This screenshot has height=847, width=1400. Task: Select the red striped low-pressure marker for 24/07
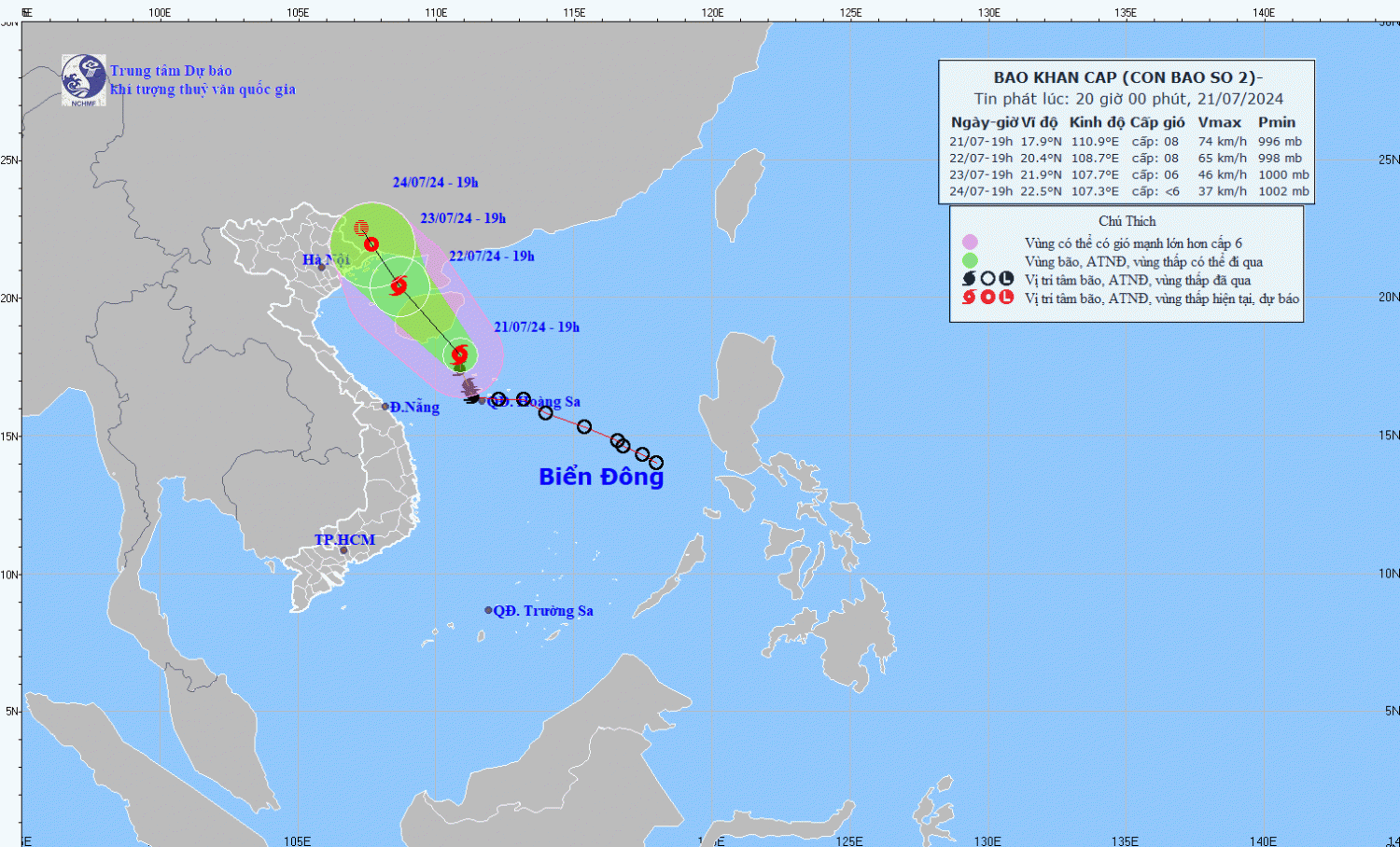point(361,228)
